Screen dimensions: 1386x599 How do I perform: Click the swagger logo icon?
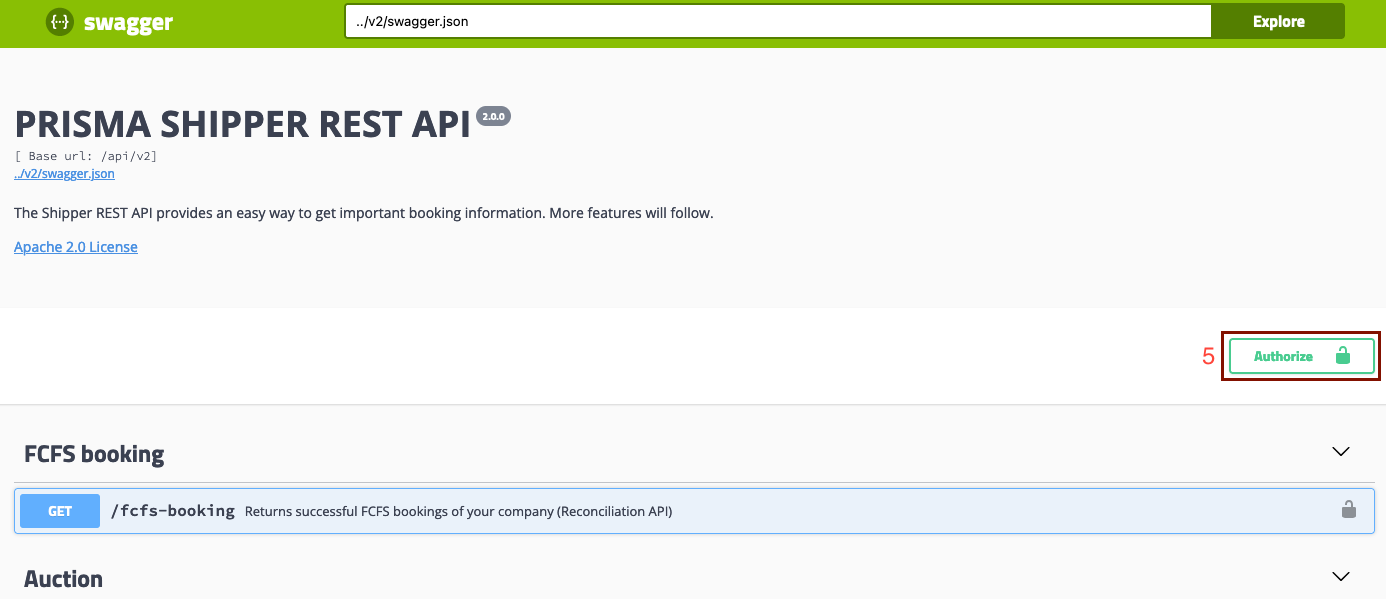60,22
